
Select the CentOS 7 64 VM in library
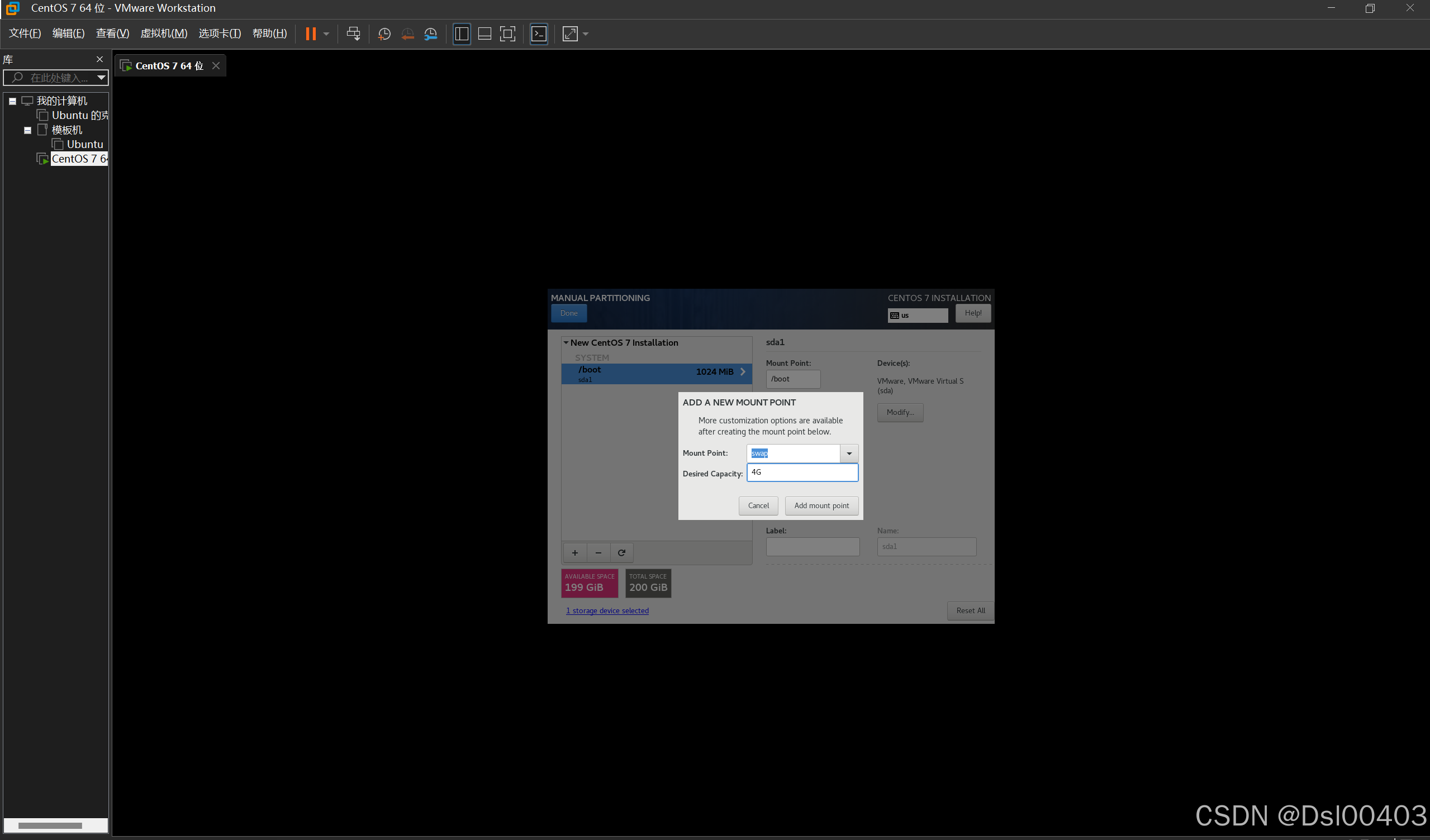coord(79,159)
